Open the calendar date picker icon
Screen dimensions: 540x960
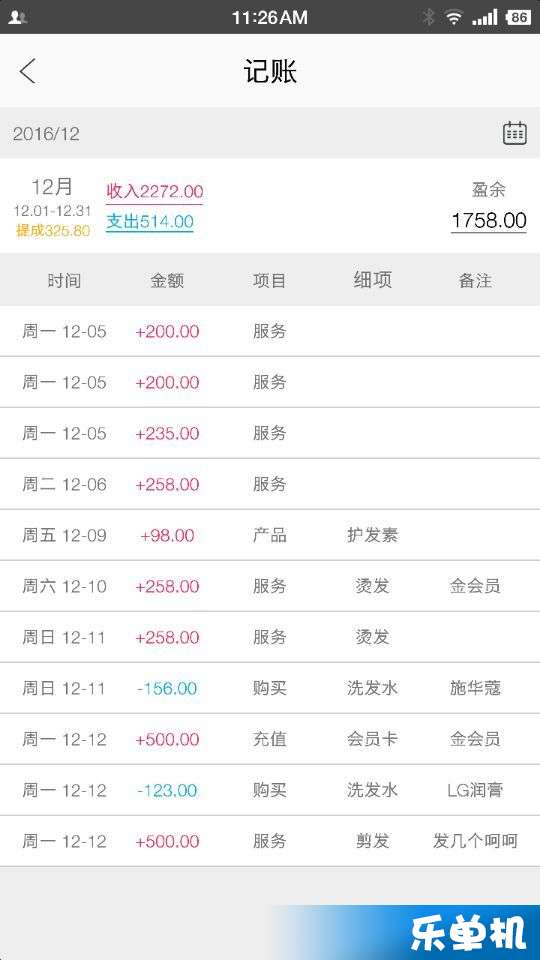pos(514,133)
